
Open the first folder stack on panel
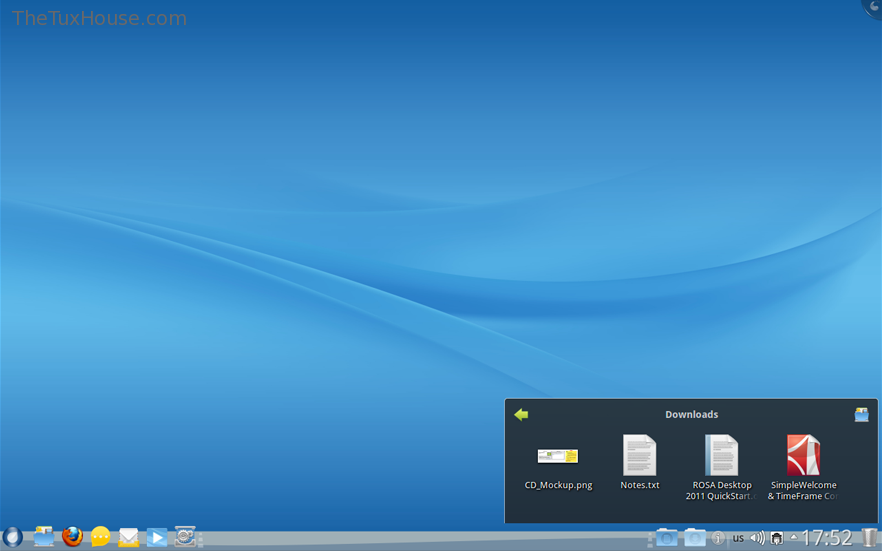tap(666, 538)
